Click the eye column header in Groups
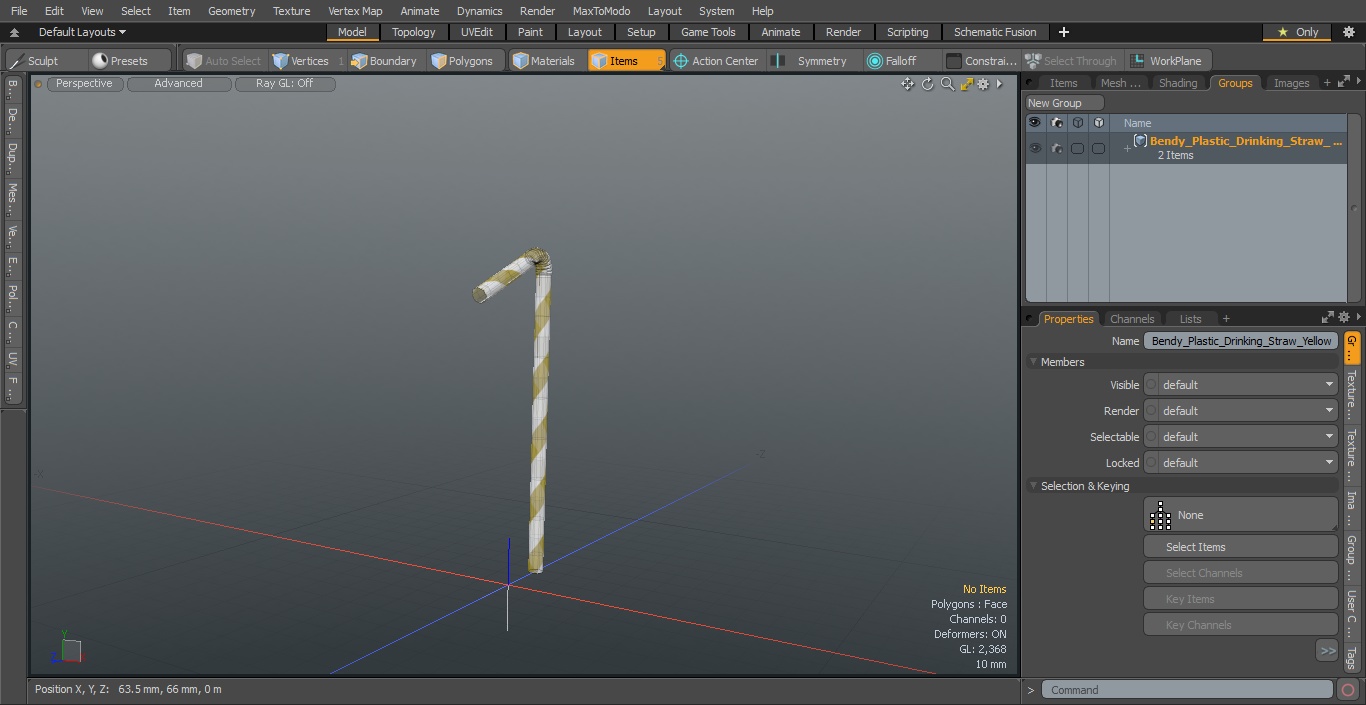The image size is (1366, 705). coord(1035,123)
